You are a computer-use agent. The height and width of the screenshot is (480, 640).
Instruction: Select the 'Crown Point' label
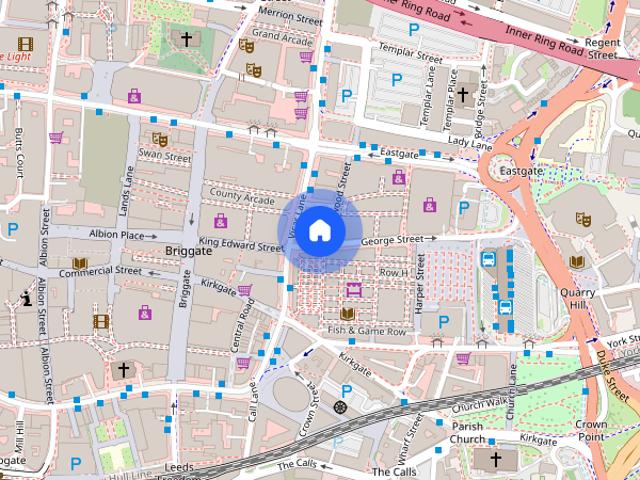[x=591, y=430]
